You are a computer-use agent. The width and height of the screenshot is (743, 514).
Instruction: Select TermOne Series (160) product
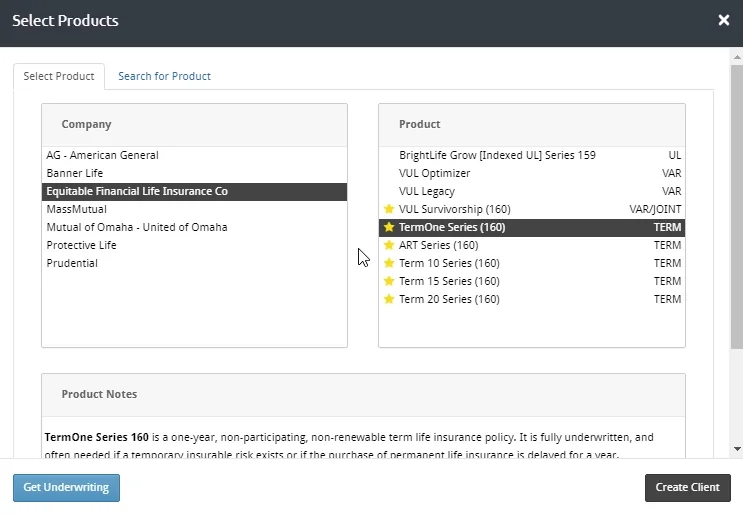[532, 227]
